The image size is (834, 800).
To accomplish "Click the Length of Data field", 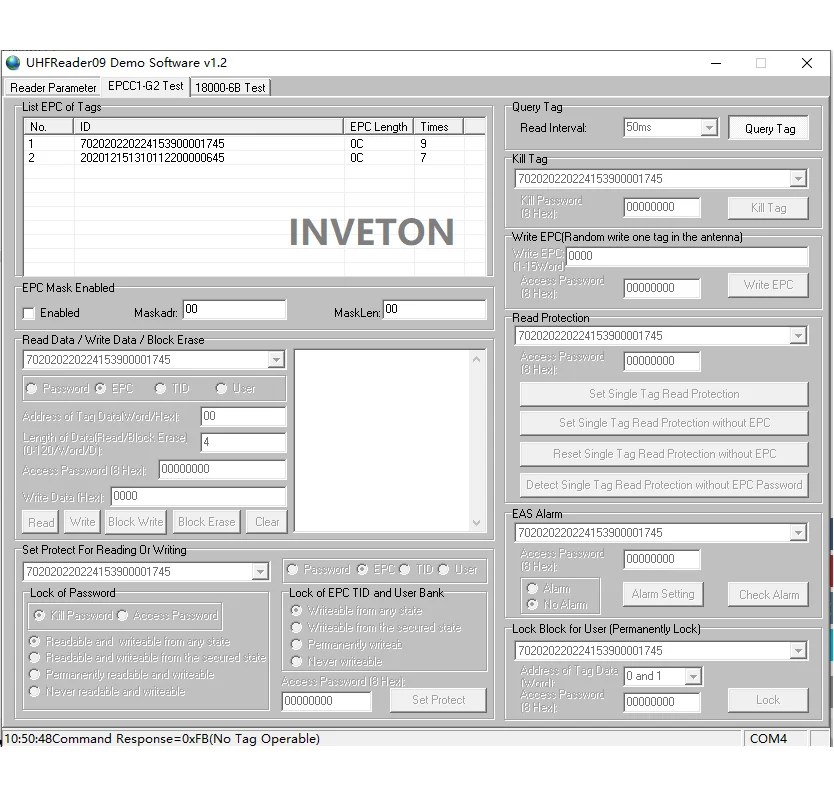I will click(243, 442).
